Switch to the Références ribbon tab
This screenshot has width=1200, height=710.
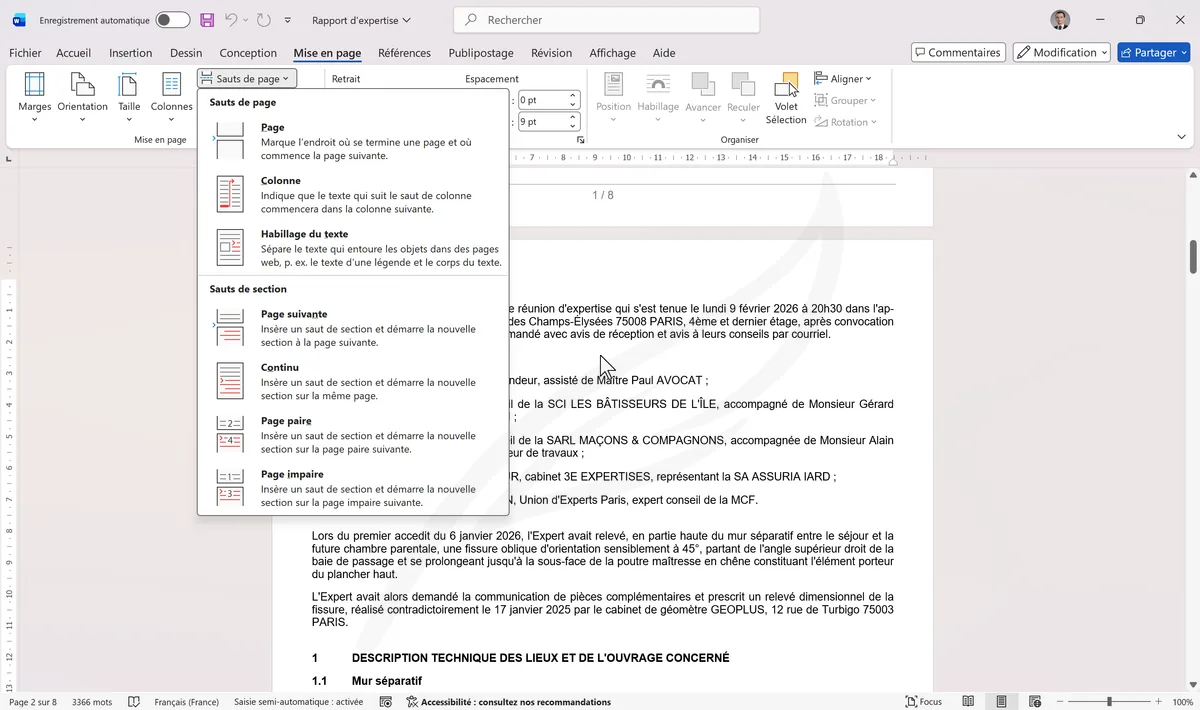404,52
